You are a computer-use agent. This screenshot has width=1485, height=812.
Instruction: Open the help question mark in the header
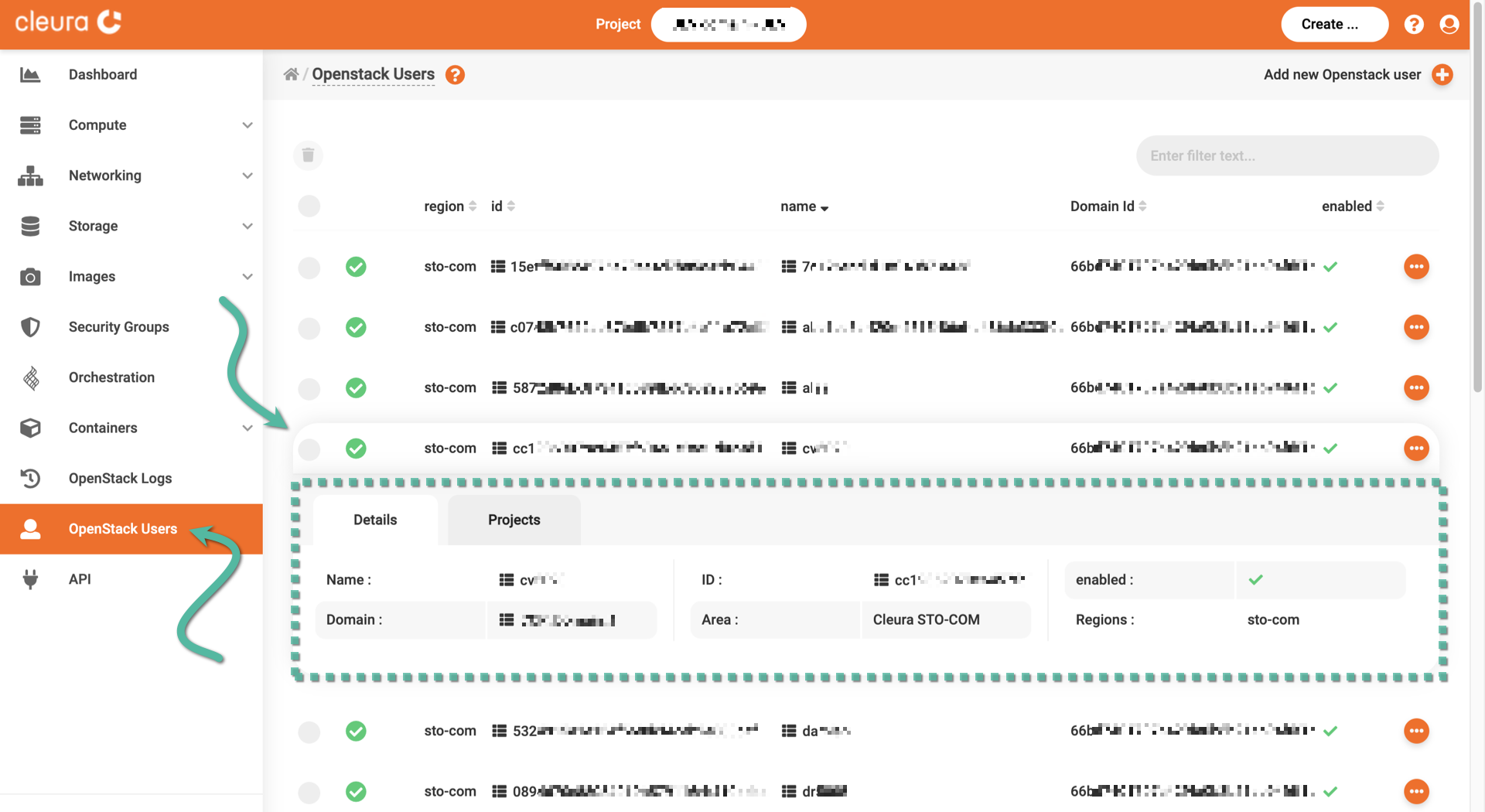(x=1414, y=24)
